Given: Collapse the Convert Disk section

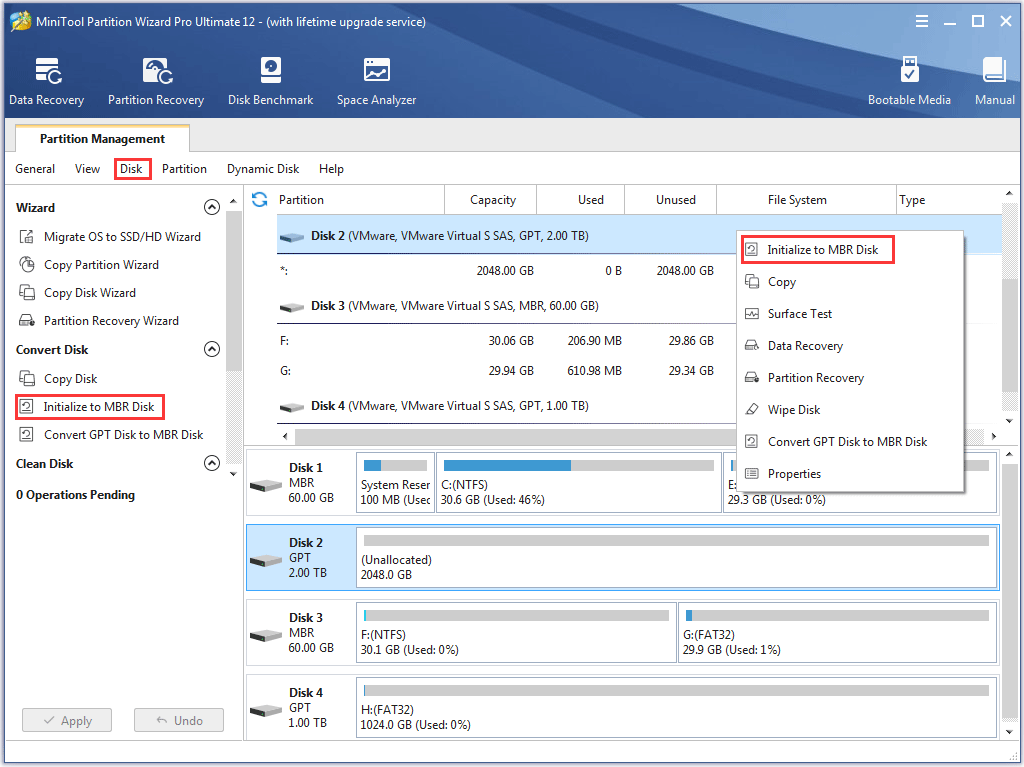Looking at the screenshot, I should (211, 350).
